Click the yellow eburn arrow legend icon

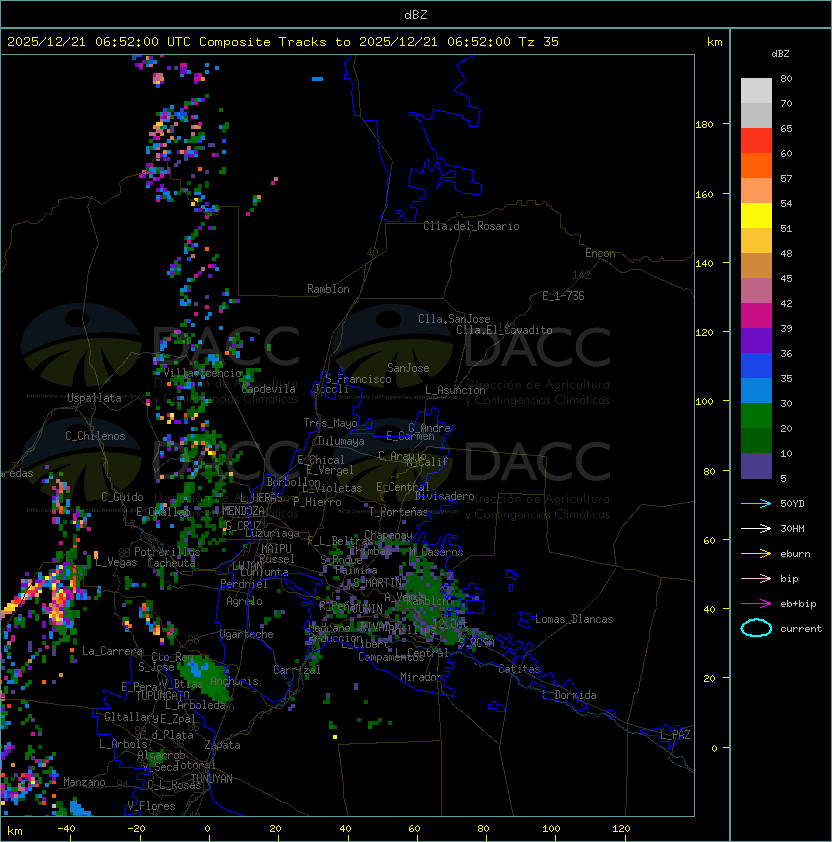click(x=756, y=553)
